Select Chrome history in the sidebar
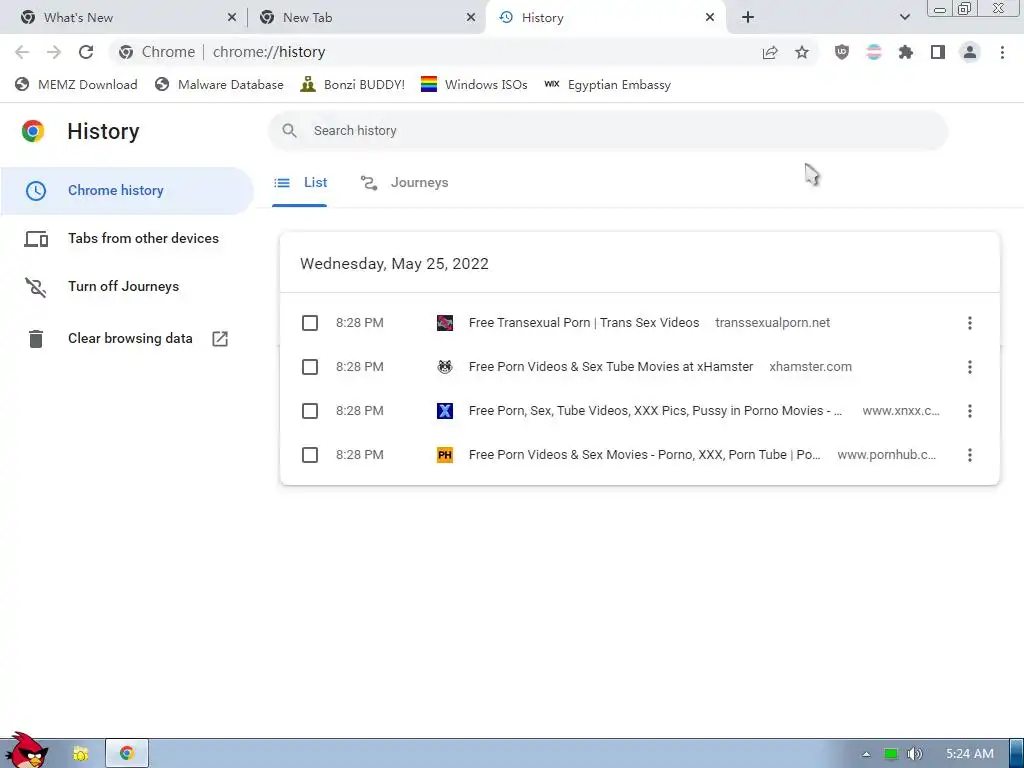The image size is (1024, 768). [x=127, y=191]
